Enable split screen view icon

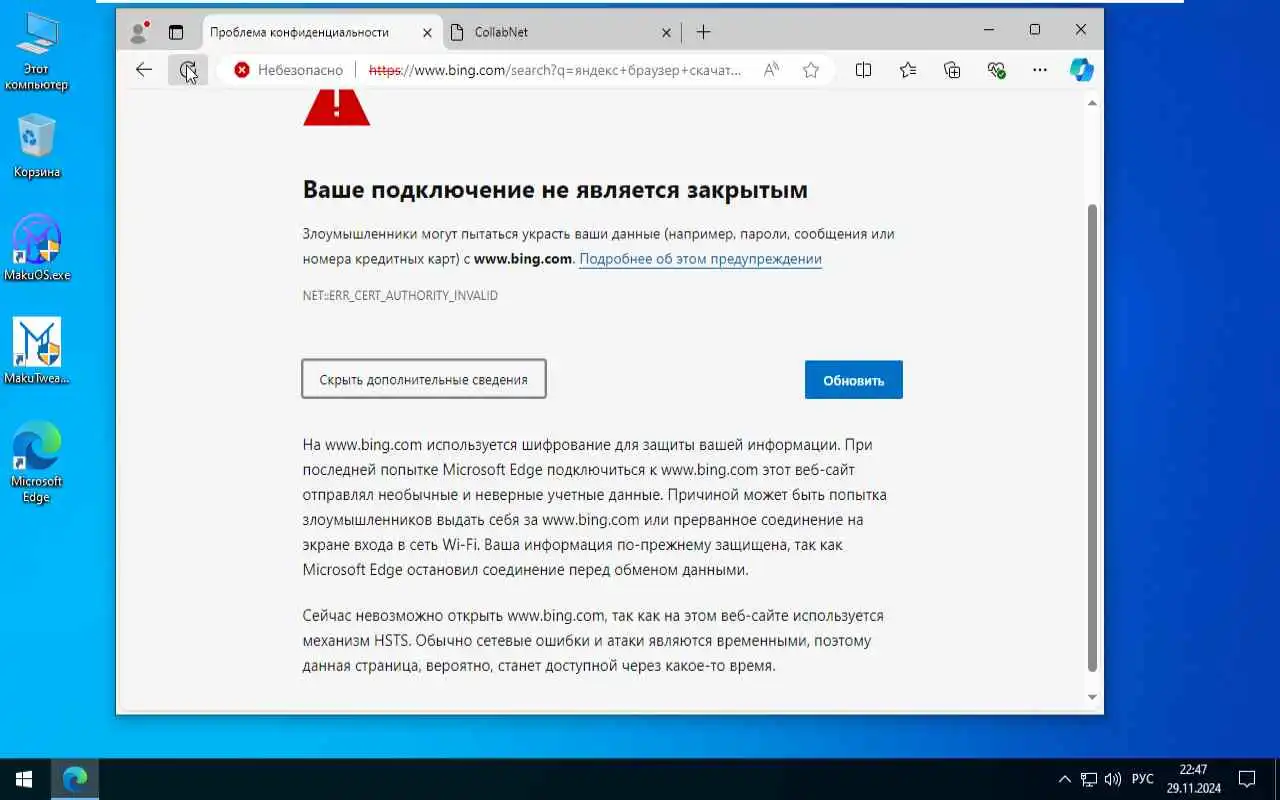click(x=864, y=70)
